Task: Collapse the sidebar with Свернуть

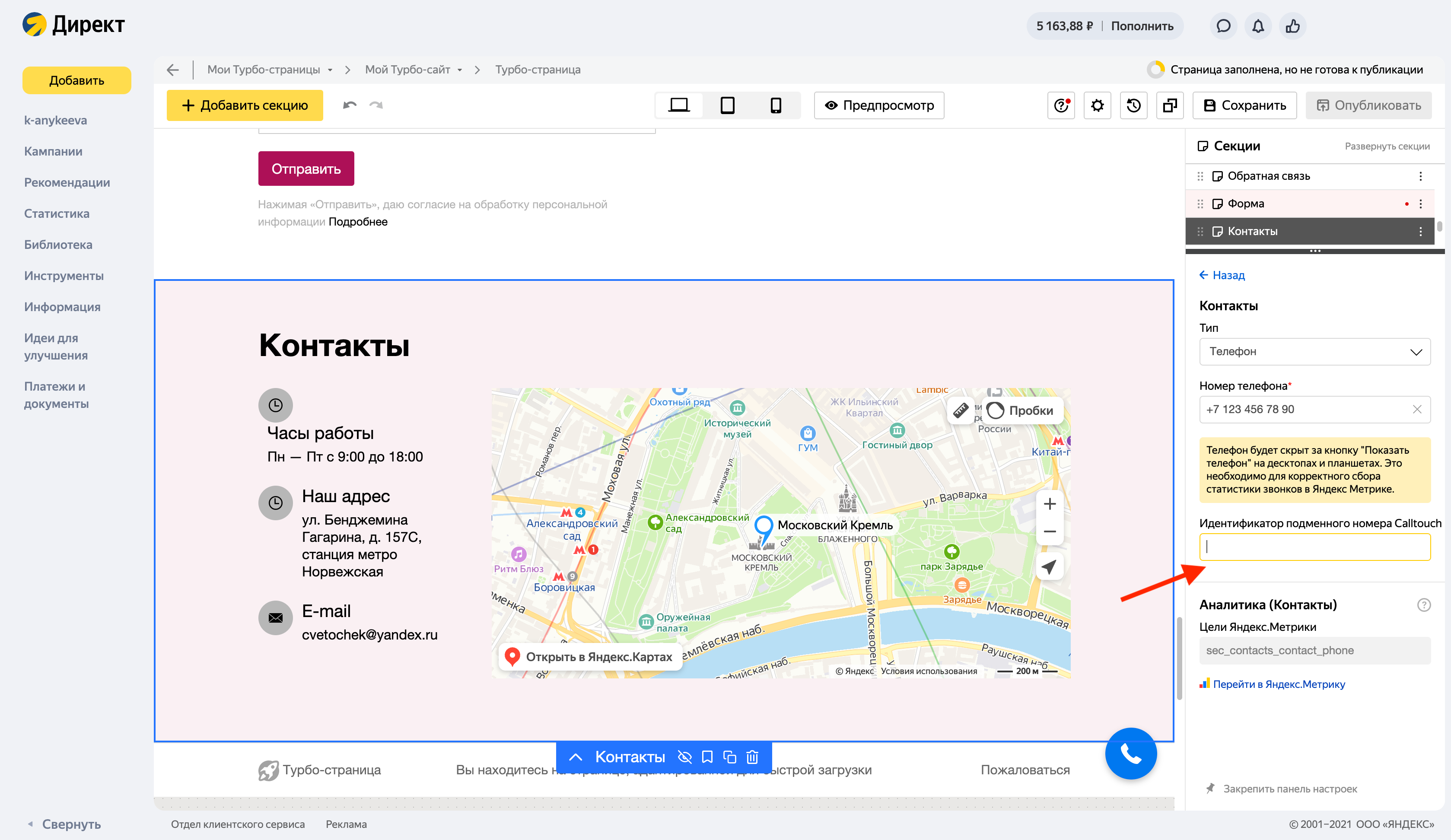Action: pos(64,824)
